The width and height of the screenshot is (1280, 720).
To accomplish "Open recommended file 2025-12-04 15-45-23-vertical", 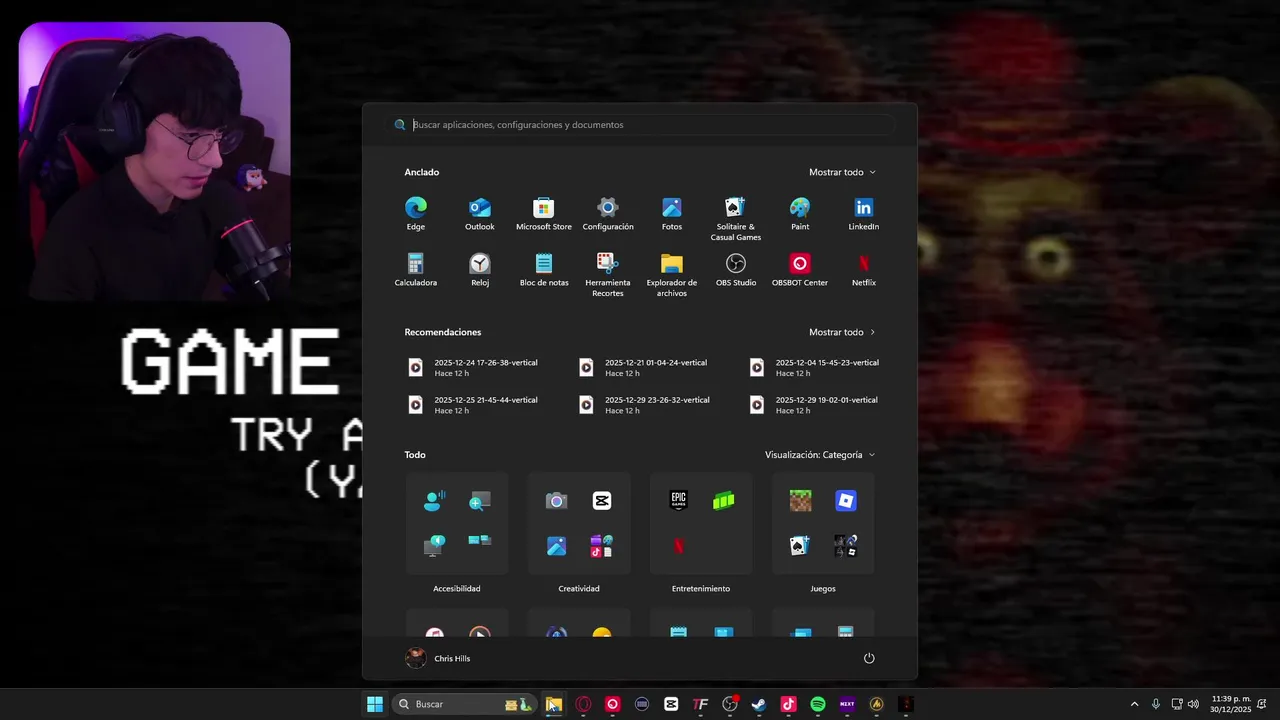I will pos(815,368).
